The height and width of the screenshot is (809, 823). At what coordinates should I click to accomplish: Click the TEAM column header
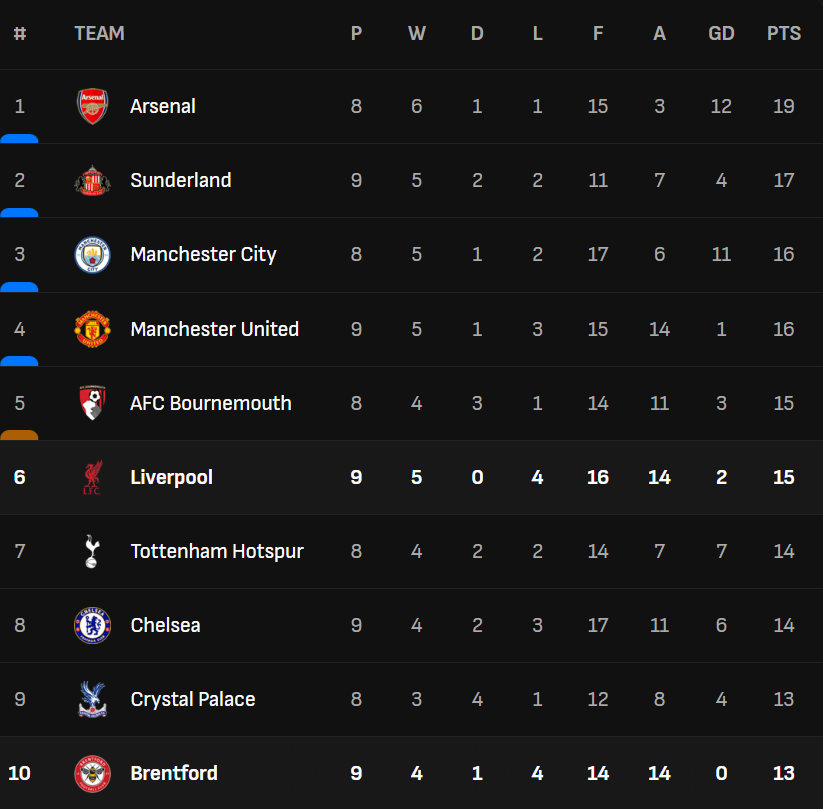pos(99,33)
